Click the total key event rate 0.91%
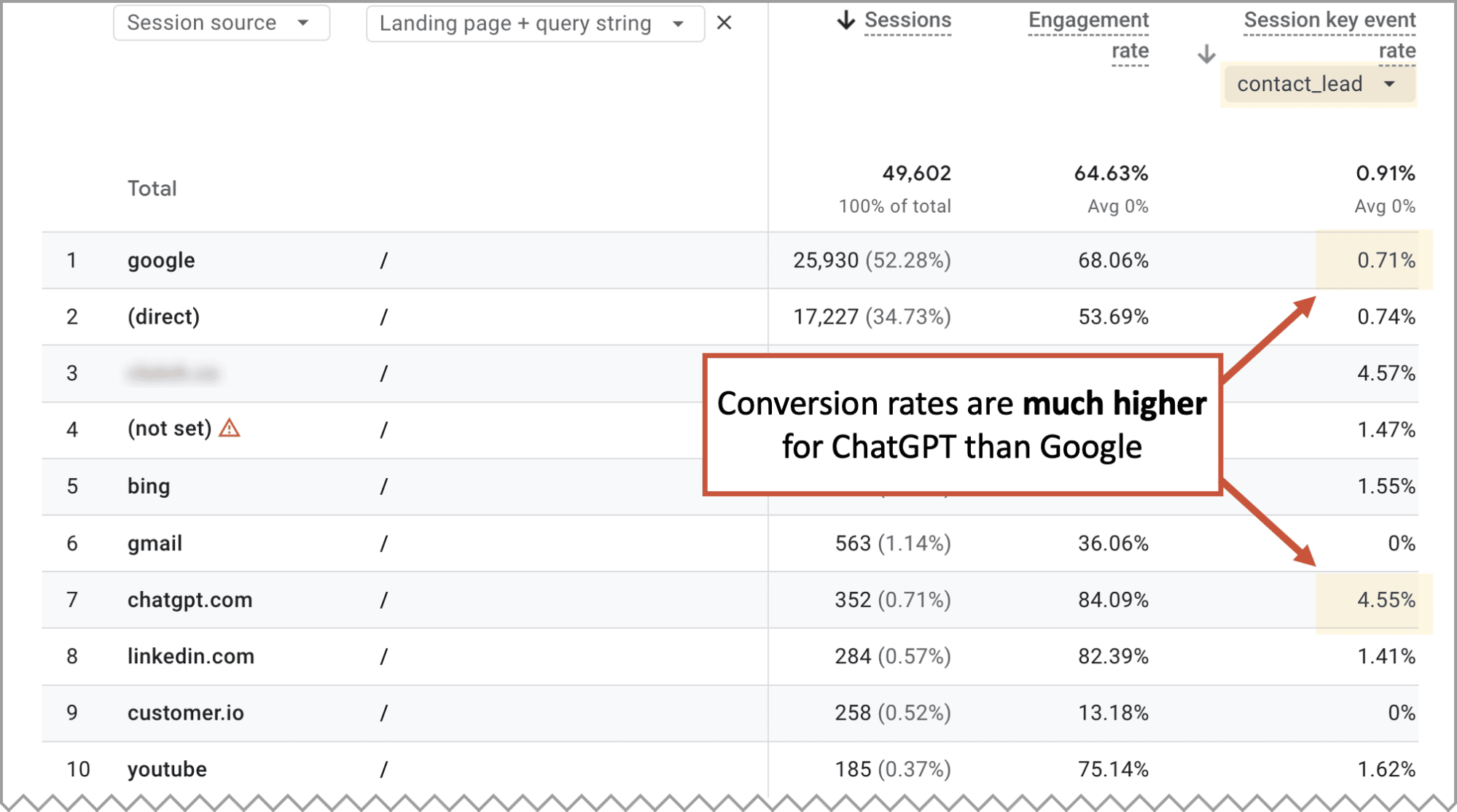 pyautogui.click(x=1385, y=173)
